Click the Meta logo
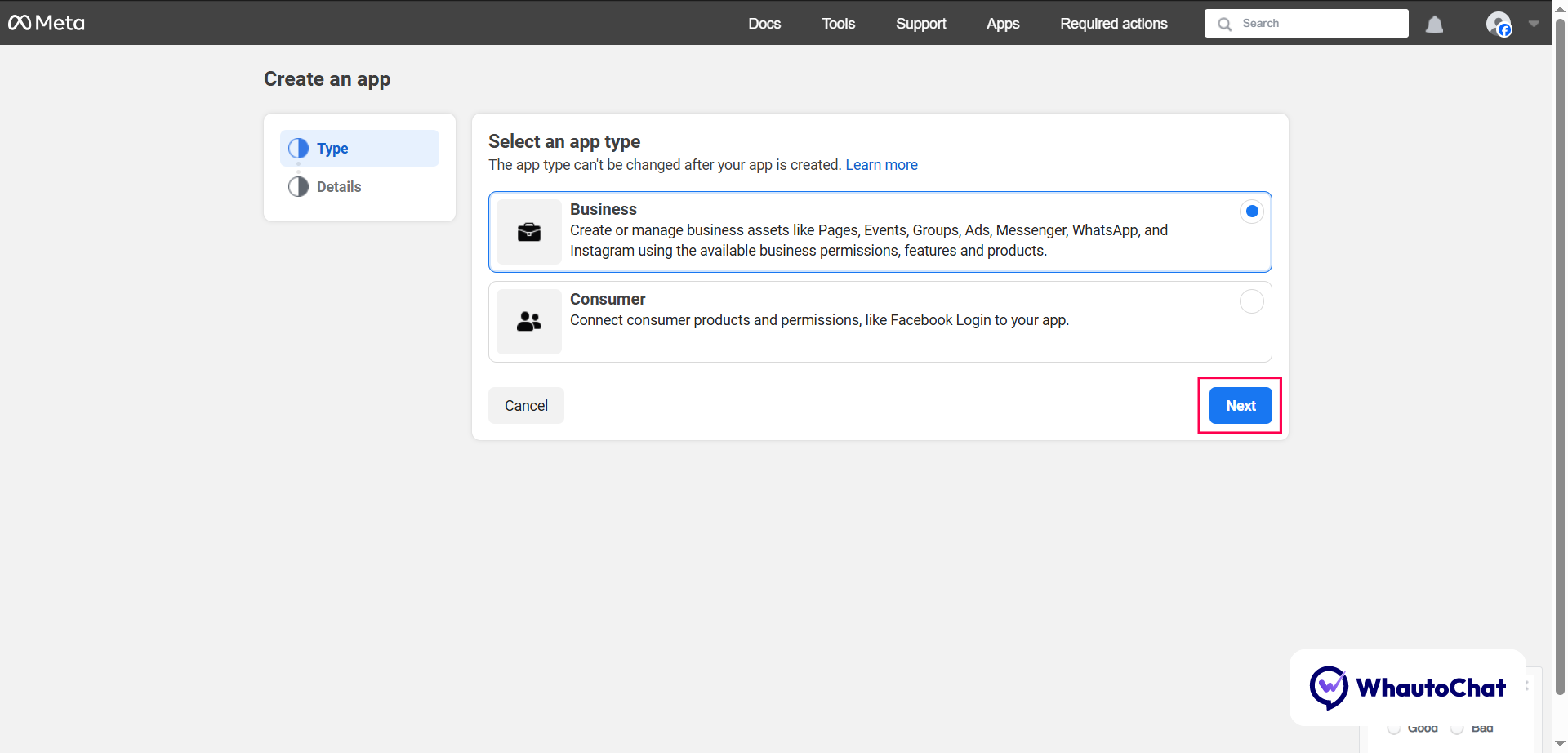The image size is (1568, 753). pyautogui.click(x=46, y=22)
